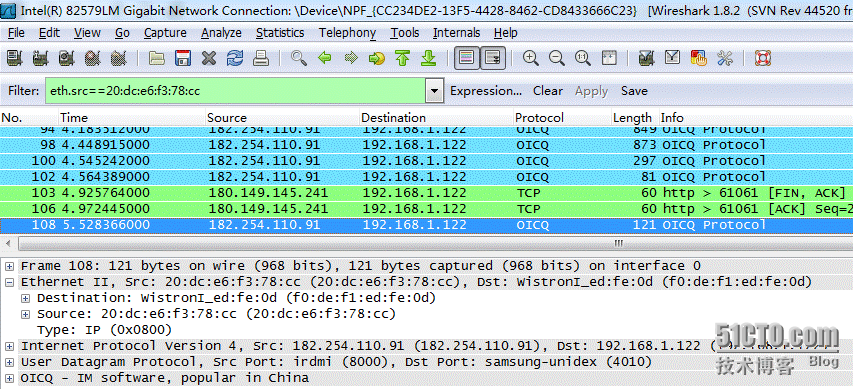Open the View menu
The width and height of the screenshot is (853, 389).
coord(88,33)
